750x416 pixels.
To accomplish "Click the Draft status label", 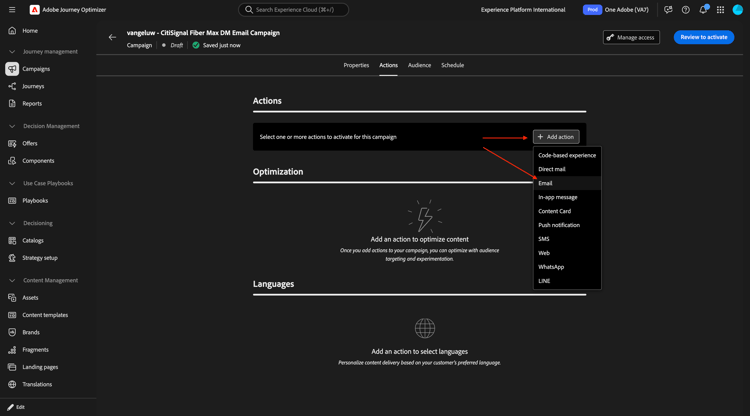I will tap(176, 45).
